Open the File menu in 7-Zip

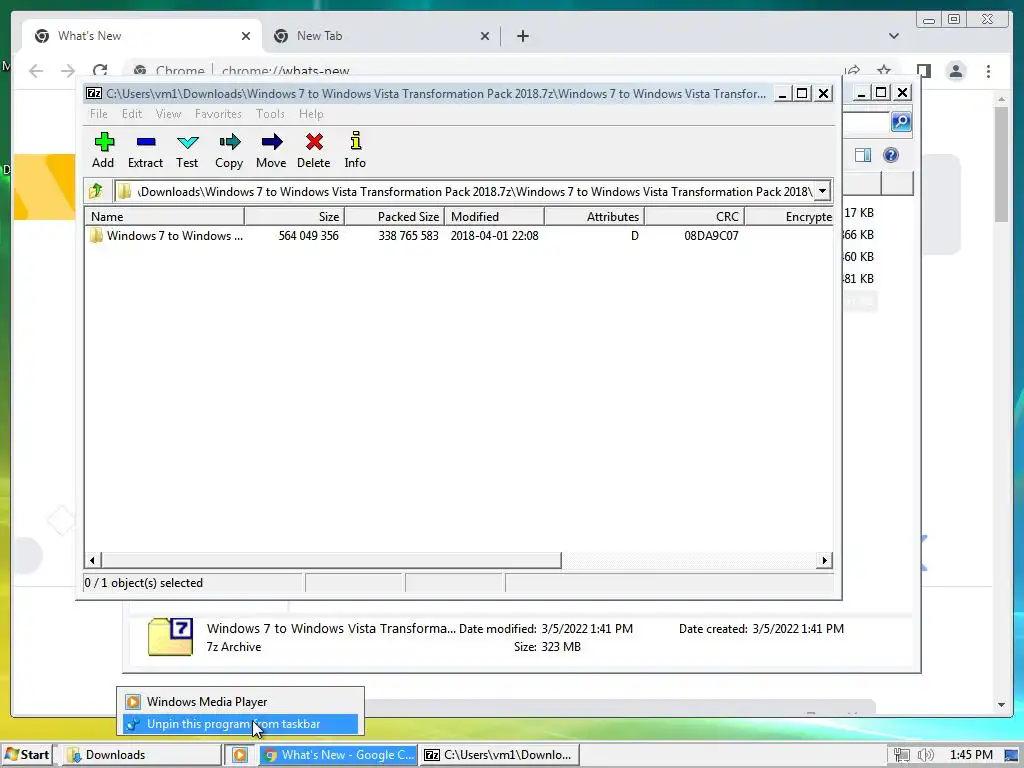click(x=99, y=114)
